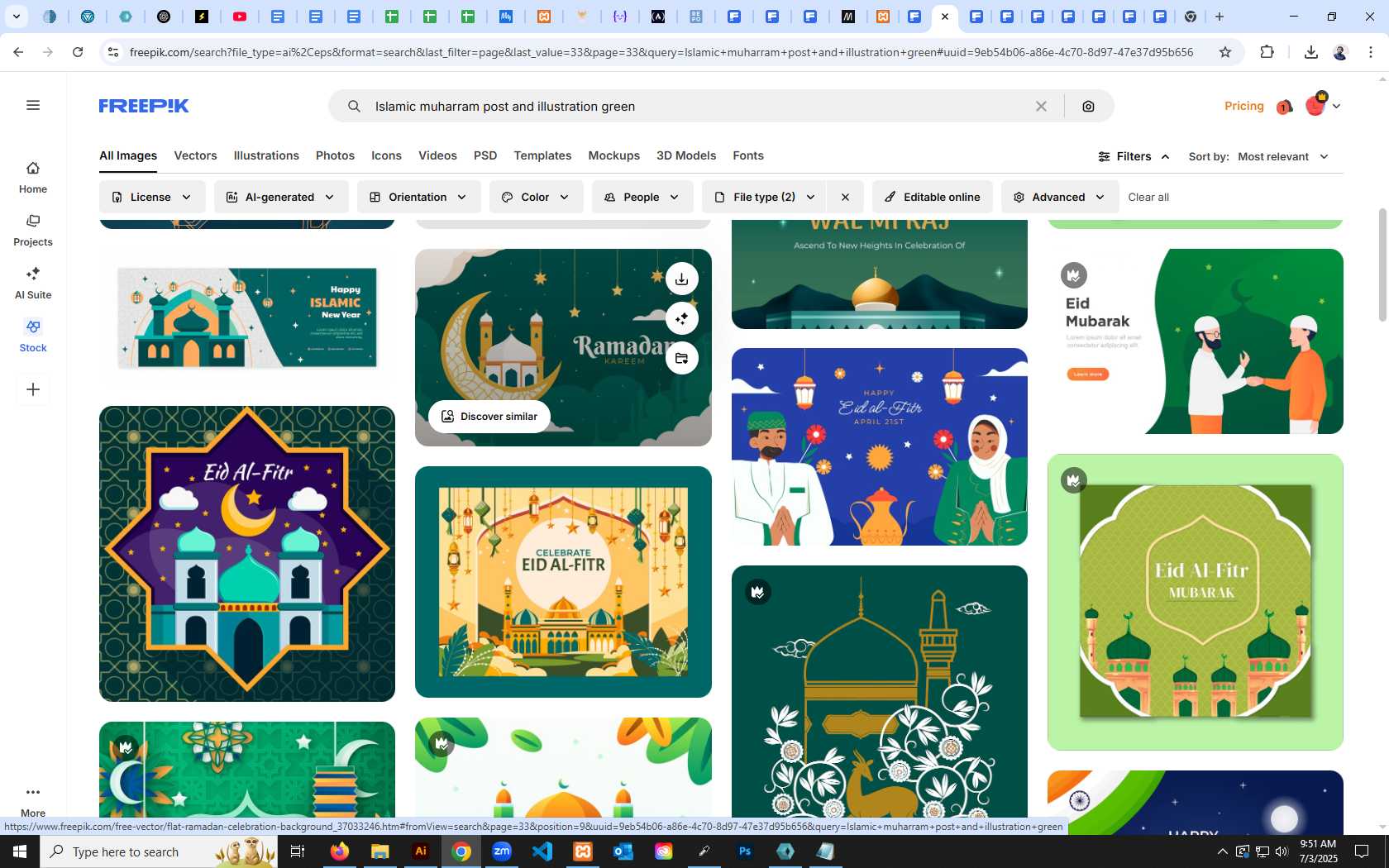Open the Color filter dropdown
The width and height of the screenshot is (1389, 868).
click(x=536, y=197)
